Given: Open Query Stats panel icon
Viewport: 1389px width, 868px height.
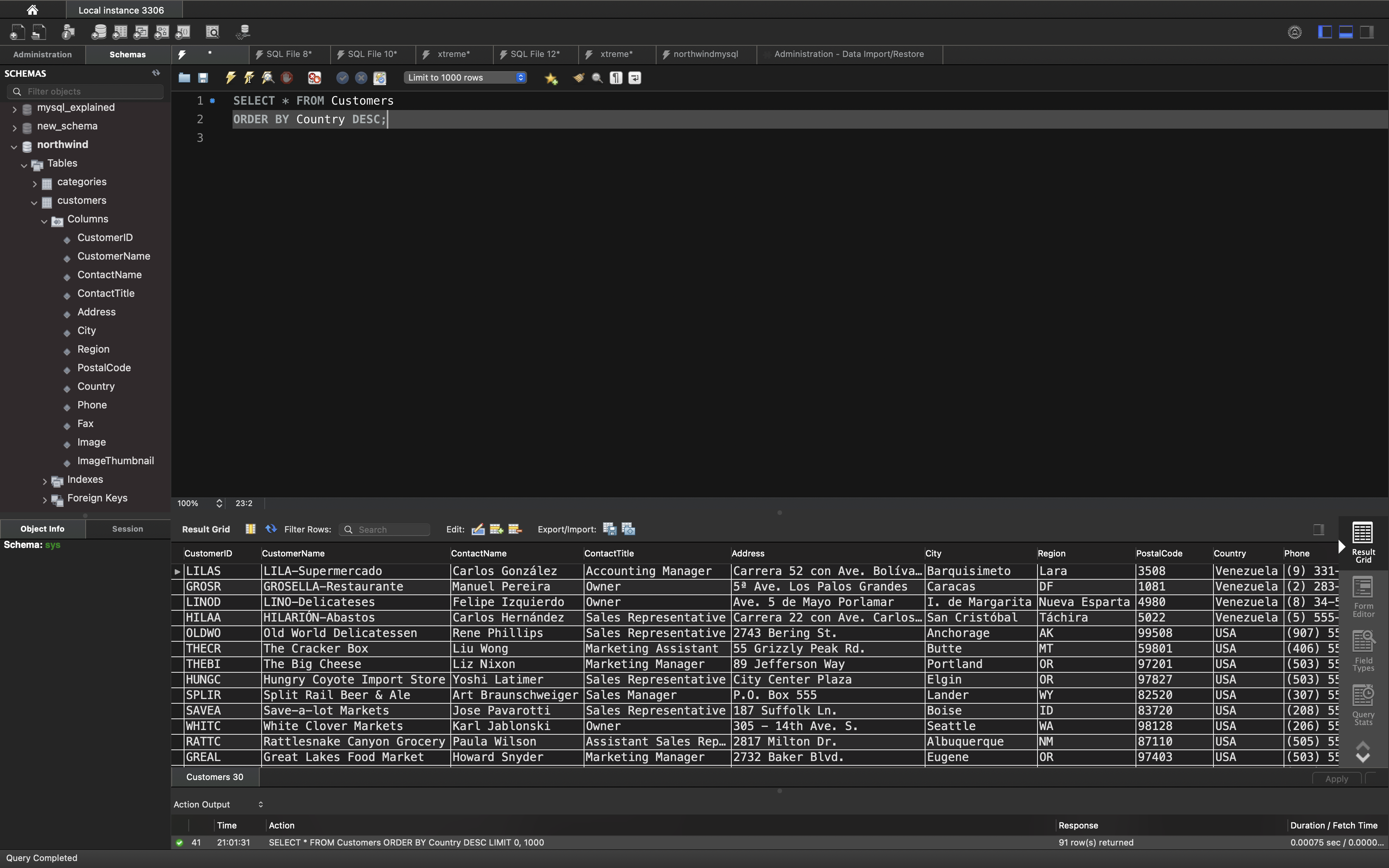Looking at the screenshot, I should pos(1363,704).
